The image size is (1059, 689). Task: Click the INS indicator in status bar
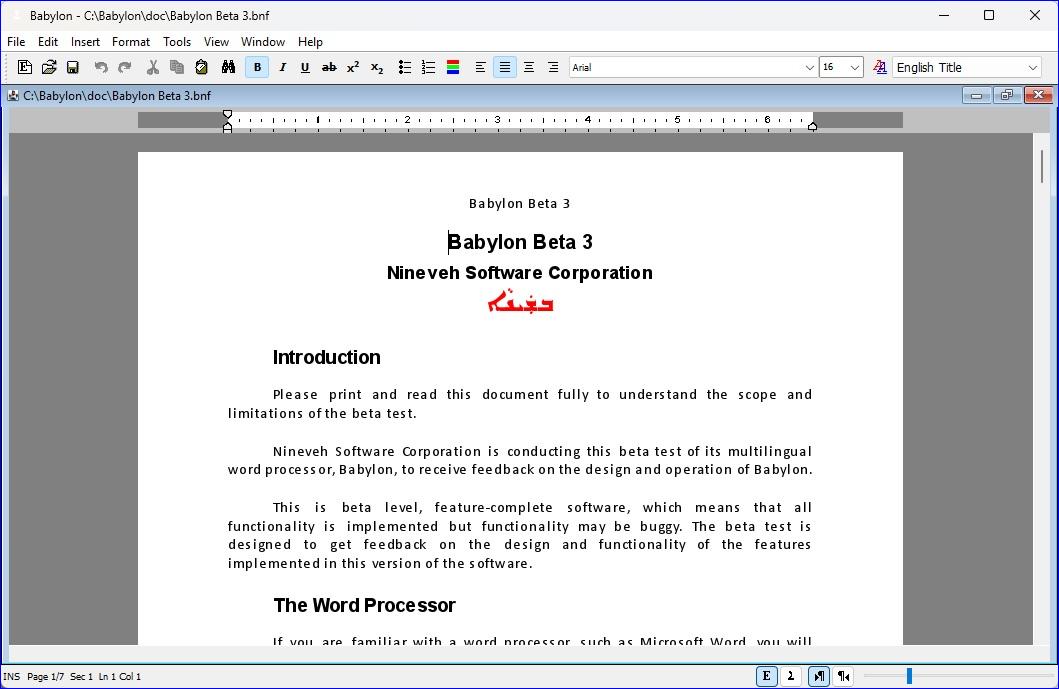(x=11, y=676)
